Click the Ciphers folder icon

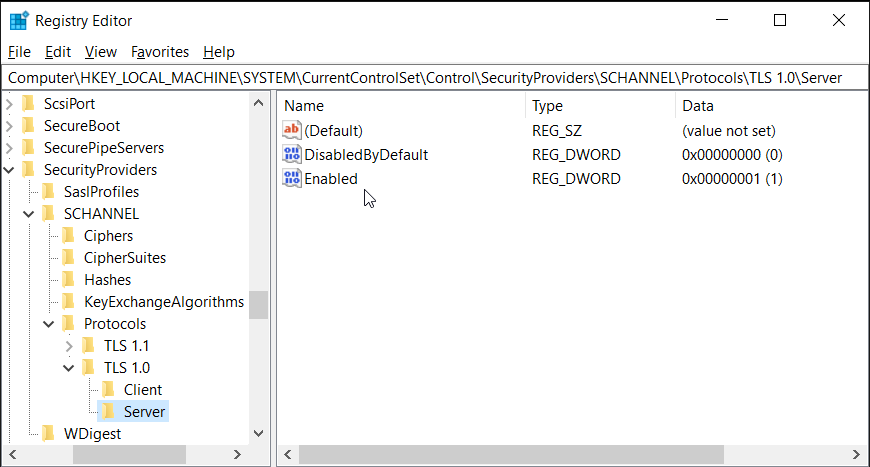tap(69, 236)
